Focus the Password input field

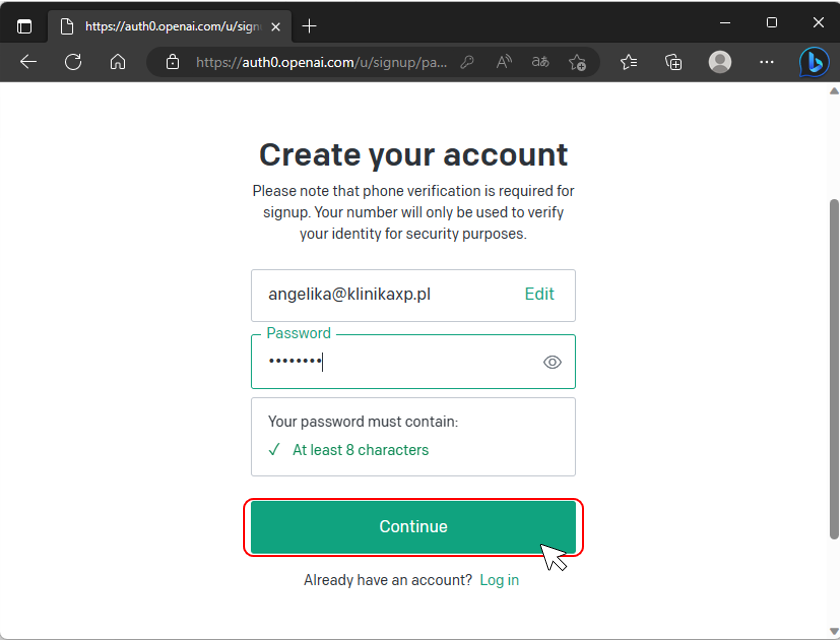click(x=413, y=362)
